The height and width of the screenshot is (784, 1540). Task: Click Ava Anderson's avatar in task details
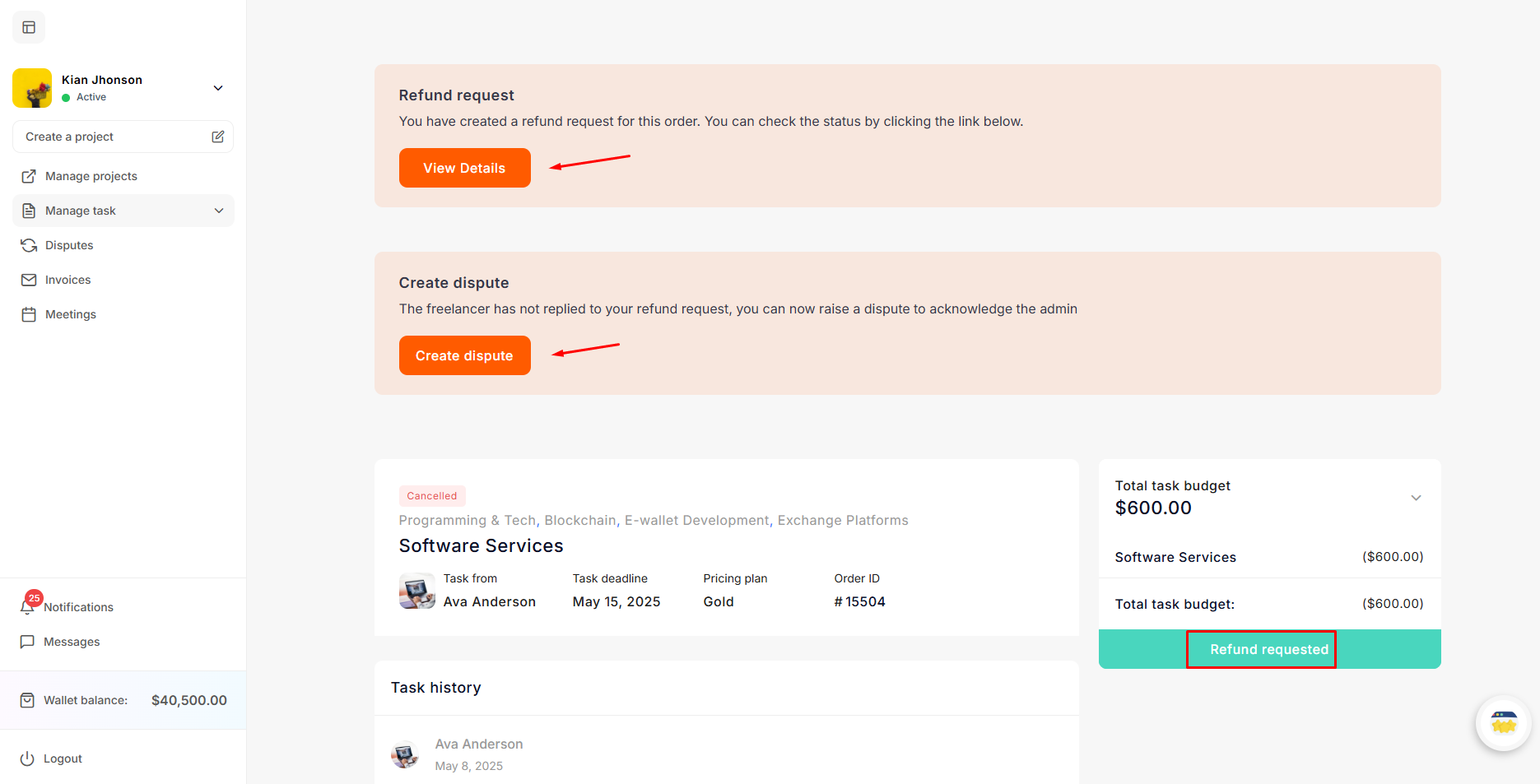point(417,591)
